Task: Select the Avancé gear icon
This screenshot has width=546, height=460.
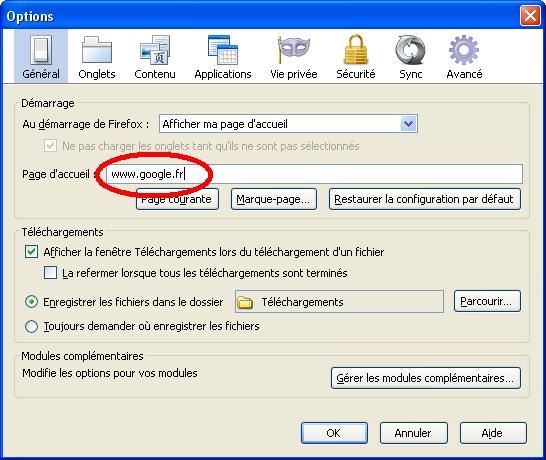Action: coord(464,49)
